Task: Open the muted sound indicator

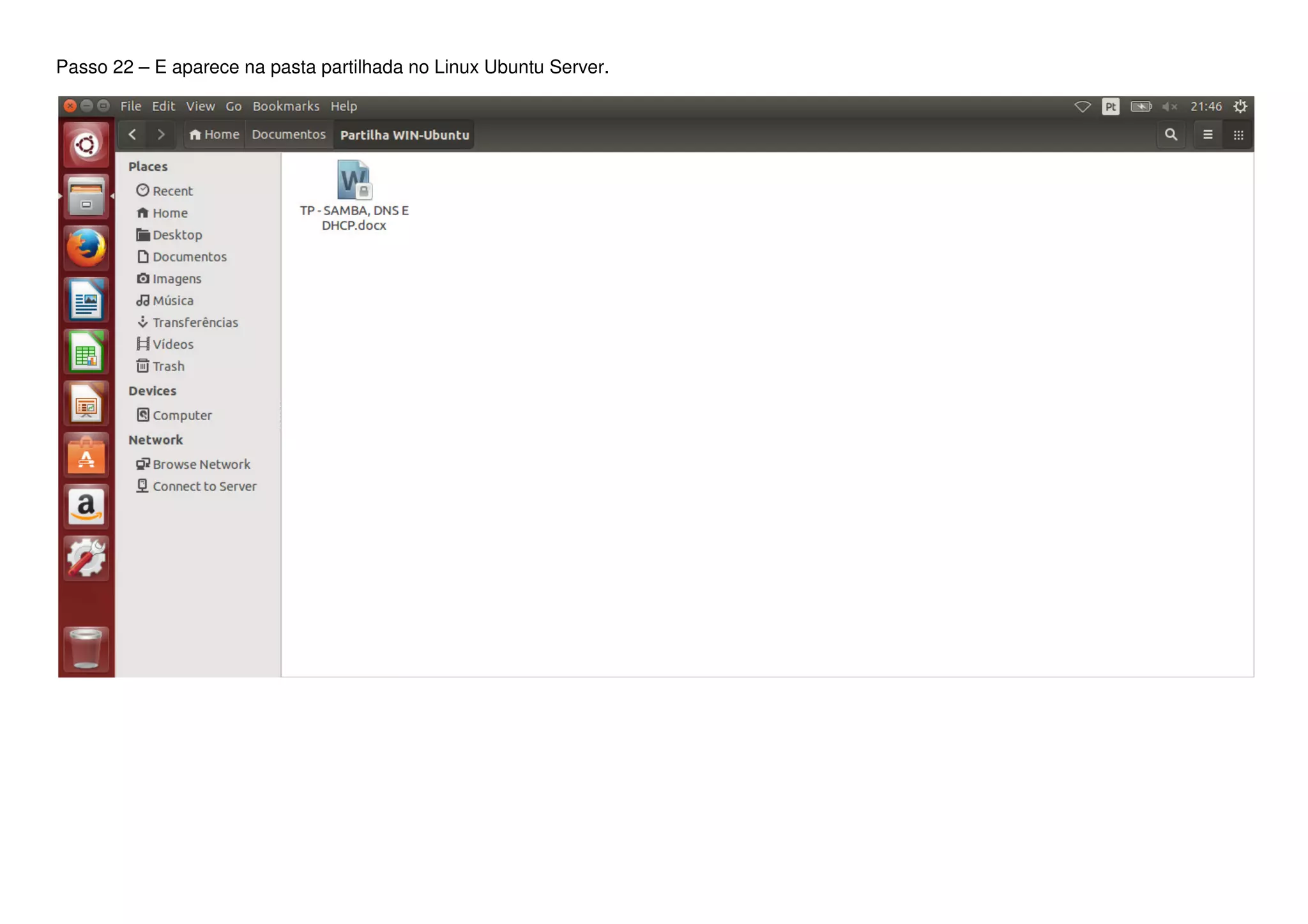Action: click(1169, 107)
